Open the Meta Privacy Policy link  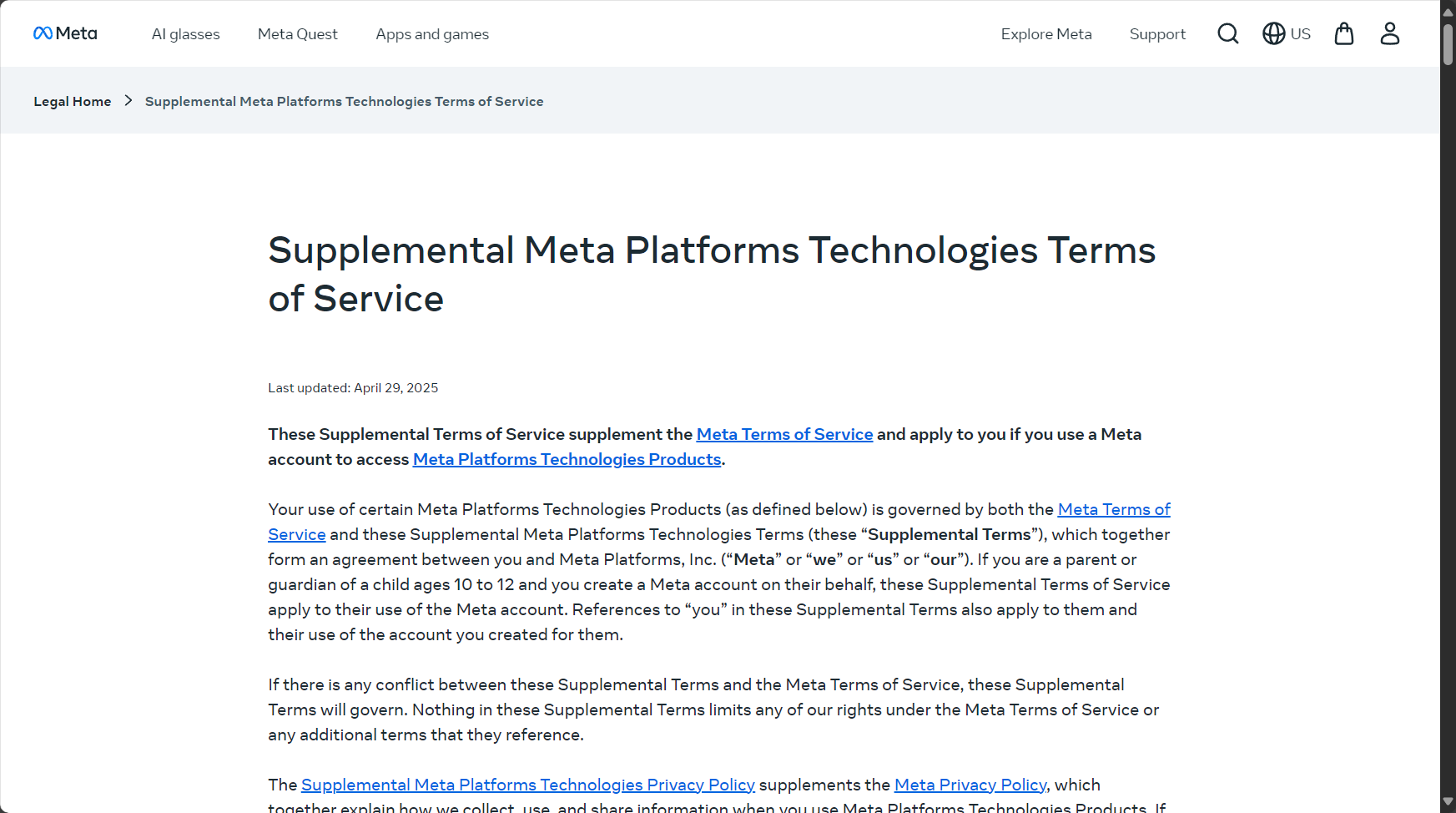pos(970,785)
